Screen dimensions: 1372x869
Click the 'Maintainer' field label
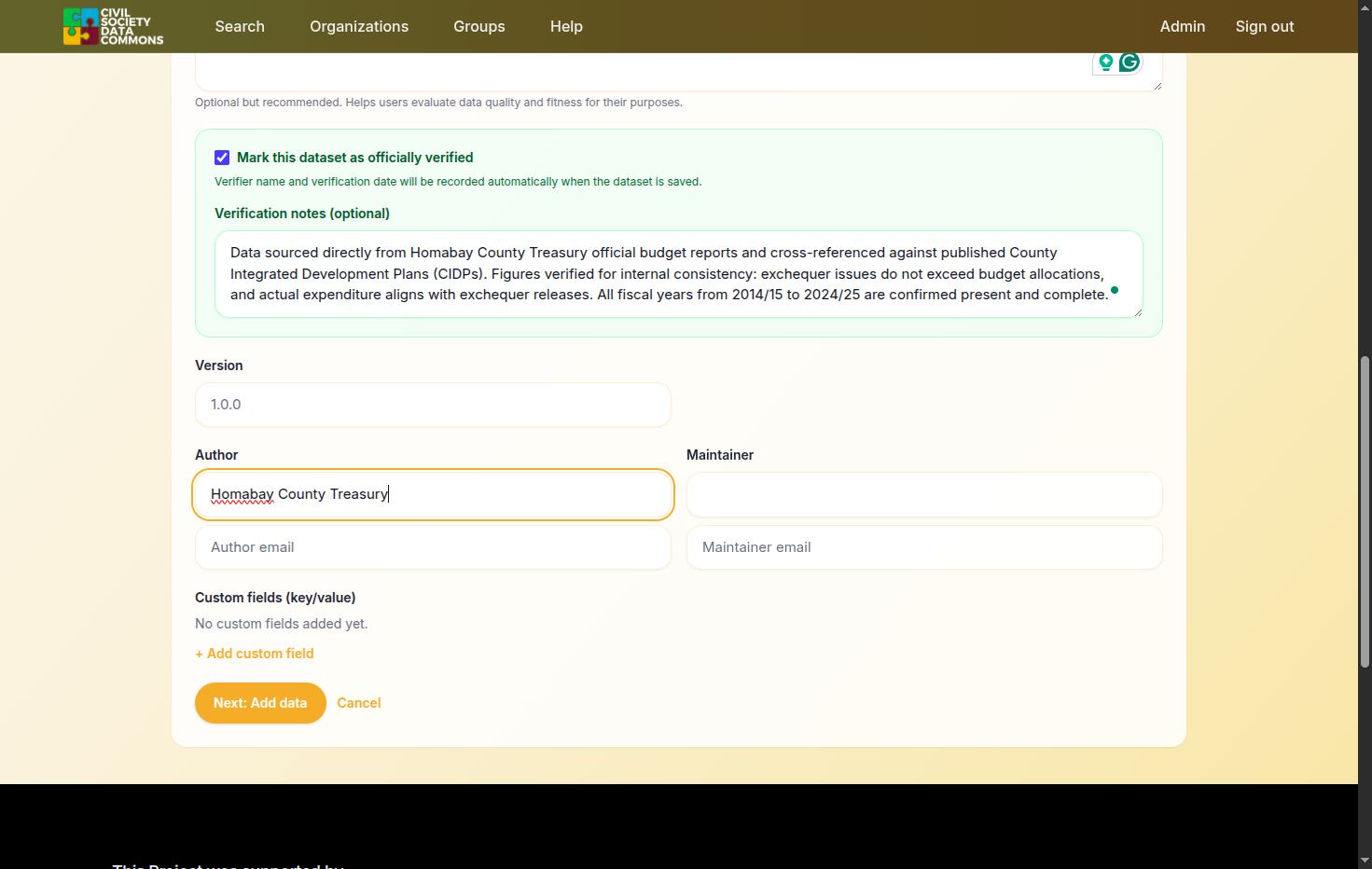pyautogui.click(x=720, y=455)
